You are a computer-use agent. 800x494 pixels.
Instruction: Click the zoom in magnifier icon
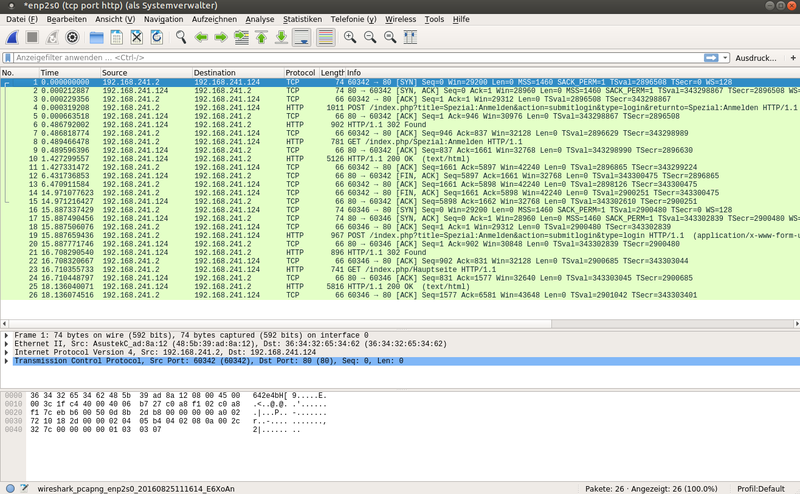pos(350,37)
